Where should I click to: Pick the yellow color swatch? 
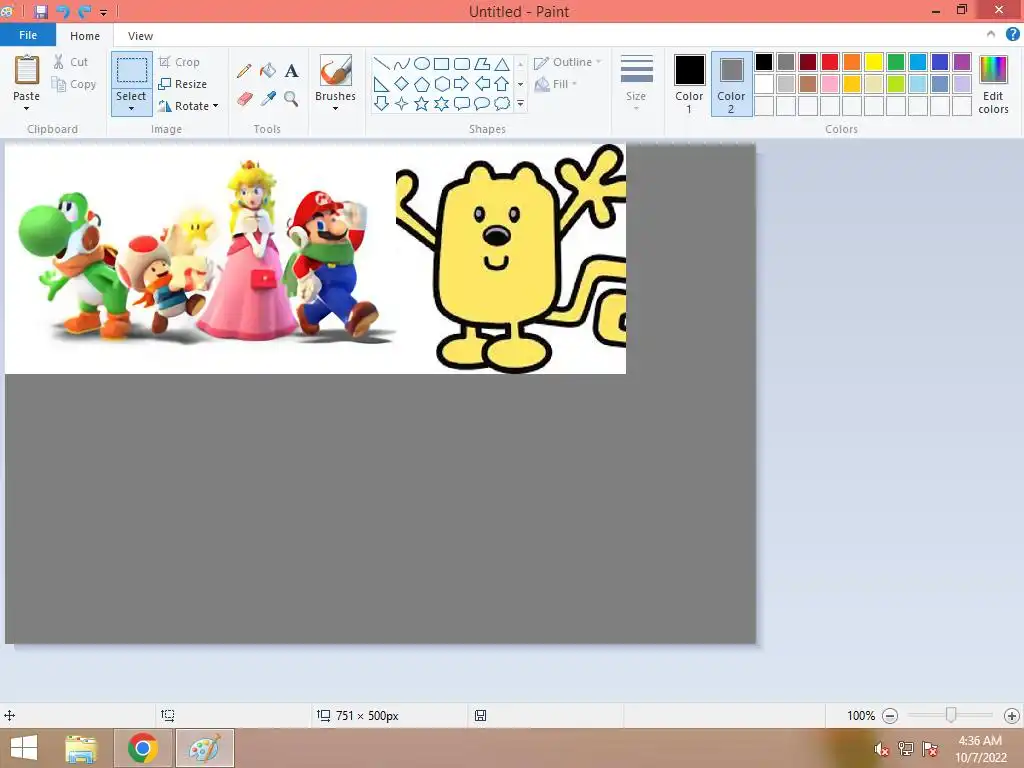(874, 62)
